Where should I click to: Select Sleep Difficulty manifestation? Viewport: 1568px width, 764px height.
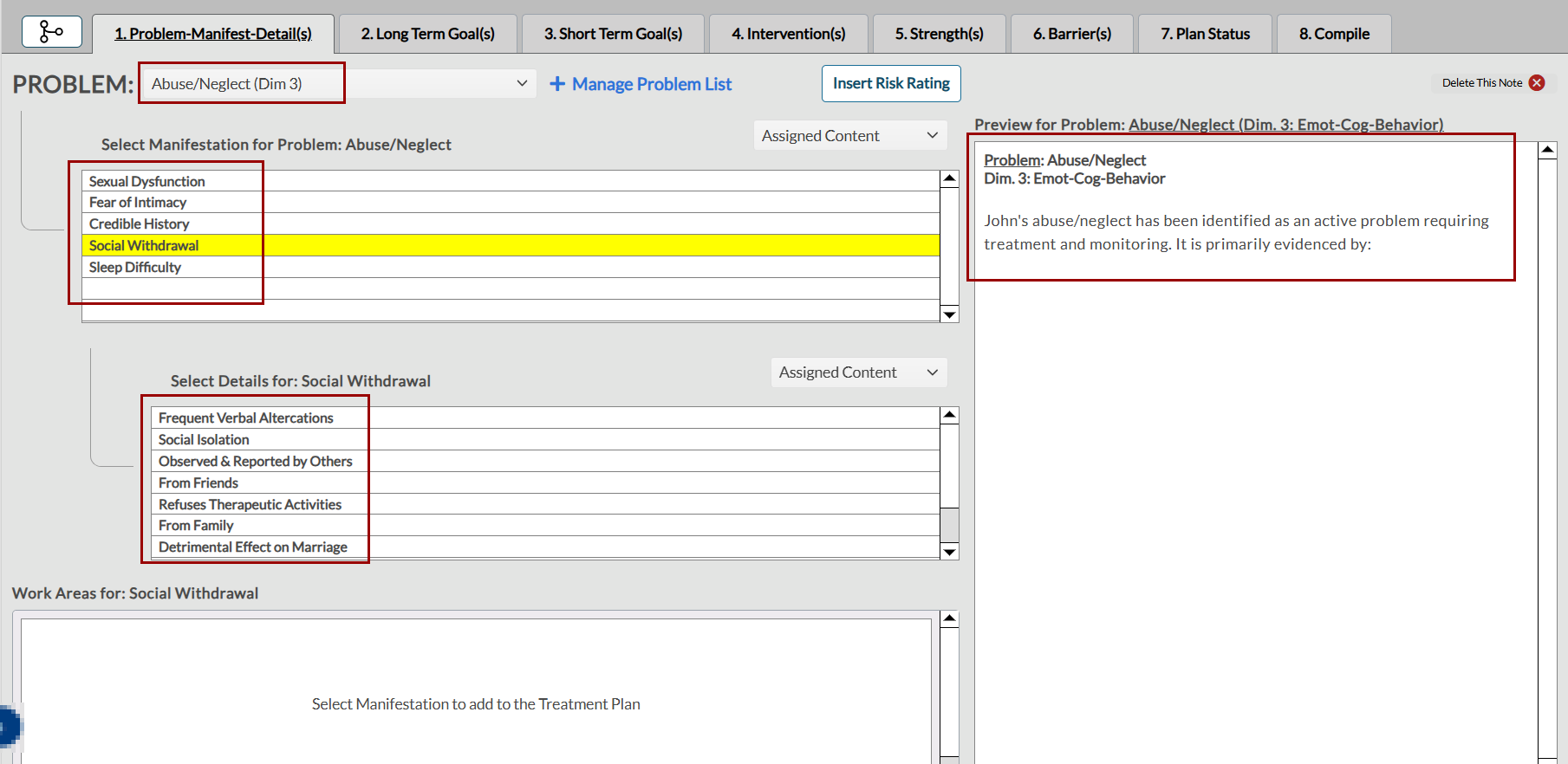[511, 268]
